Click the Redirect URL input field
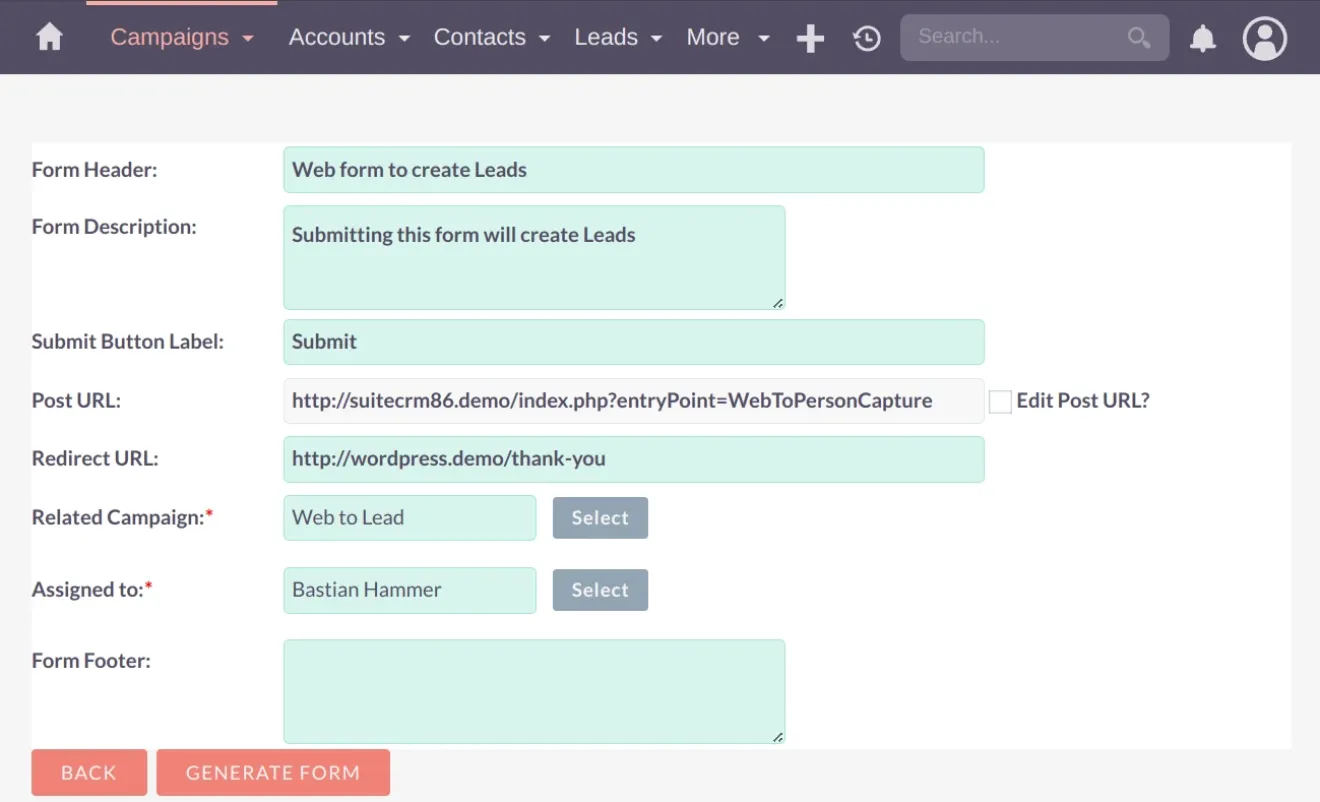Viewport: 1320px width, 802px height. (633, 459)
